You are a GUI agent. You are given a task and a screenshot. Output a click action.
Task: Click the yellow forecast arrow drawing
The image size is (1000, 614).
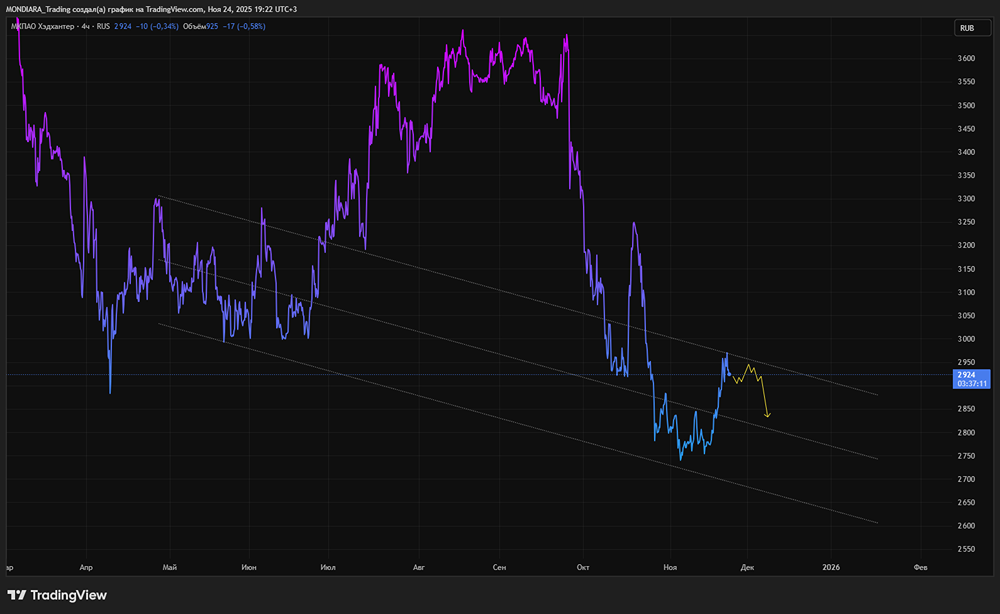coord(753,389)
